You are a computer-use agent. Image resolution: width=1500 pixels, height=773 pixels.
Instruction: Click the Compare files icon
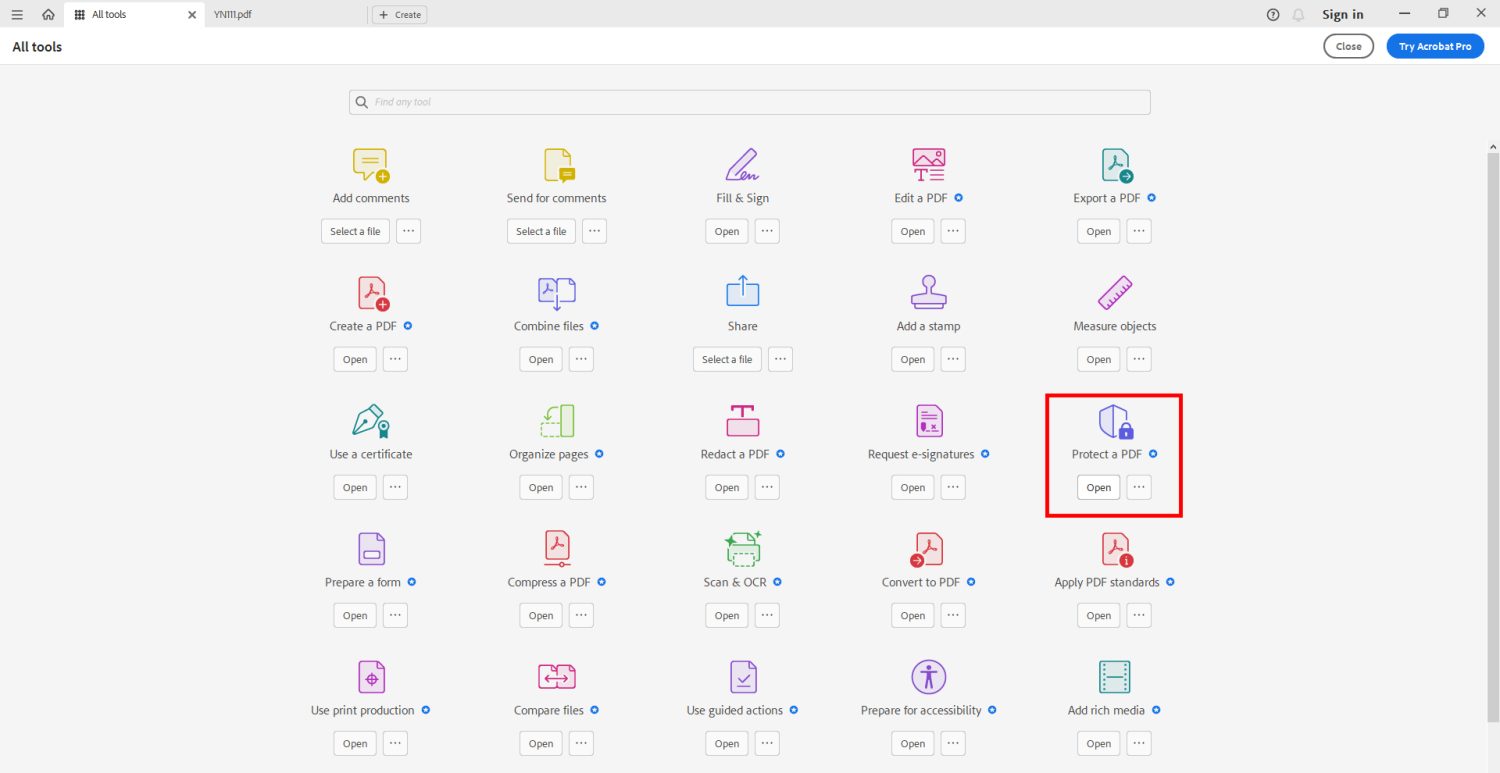557,677
